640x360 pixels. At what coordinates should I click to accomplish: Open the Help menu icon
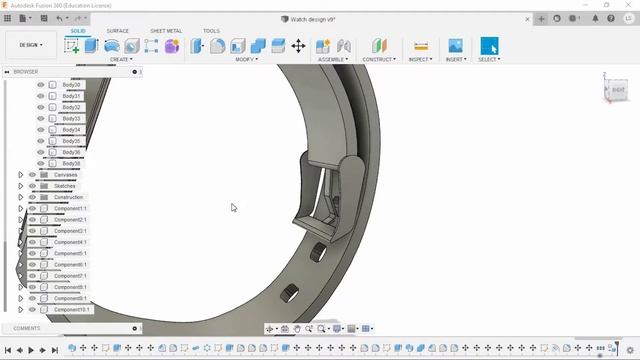[611, 18]
